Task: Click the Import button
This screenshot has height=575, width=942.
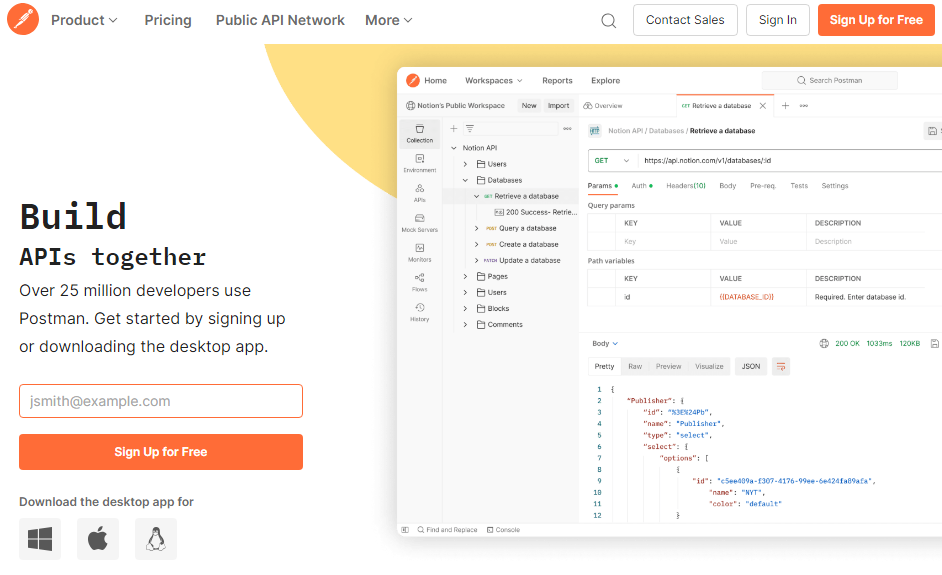Action: click(558, 106)
